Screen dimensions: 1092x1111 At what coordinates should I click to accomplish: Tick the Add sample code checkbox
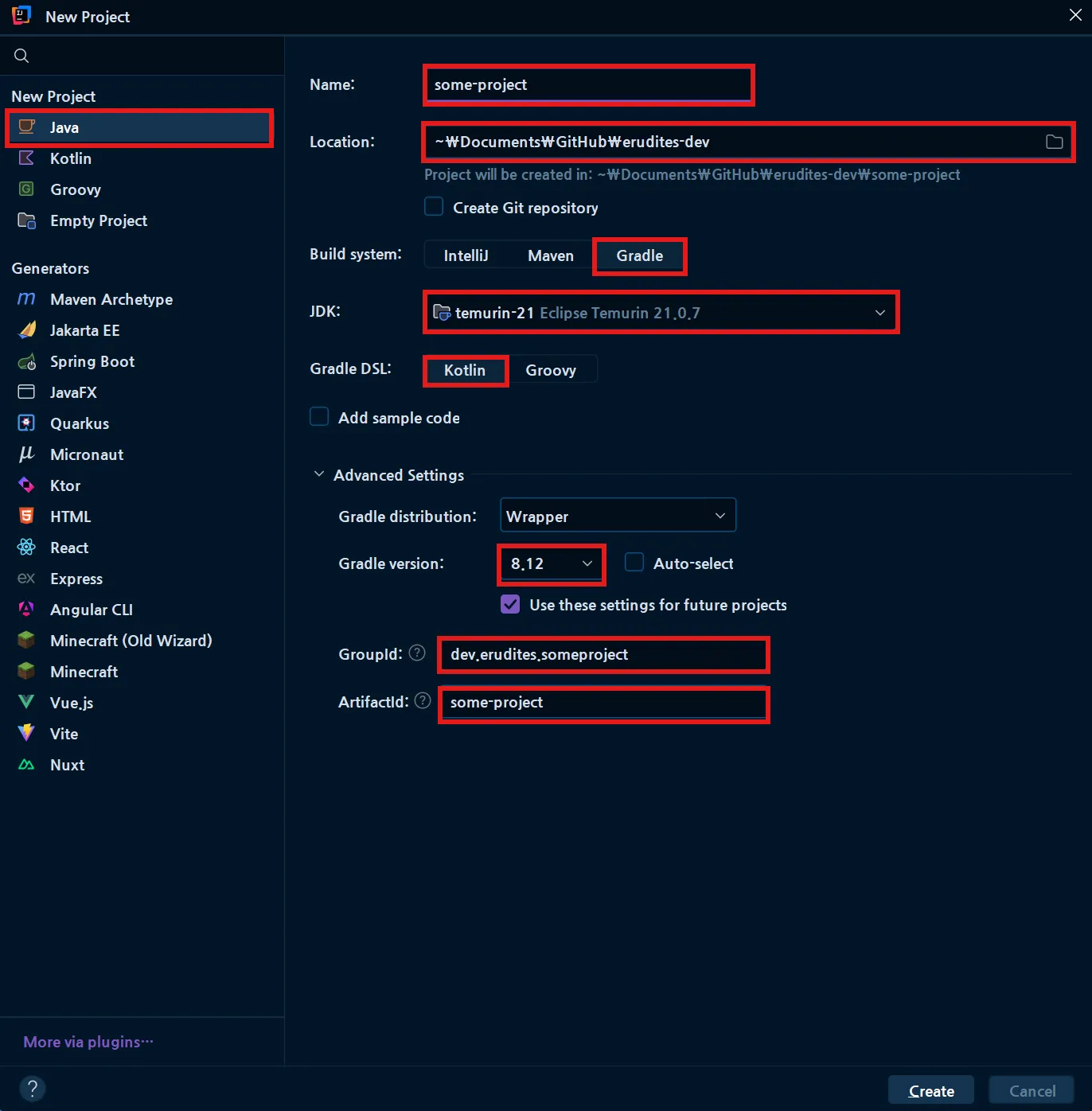point(319,417)
